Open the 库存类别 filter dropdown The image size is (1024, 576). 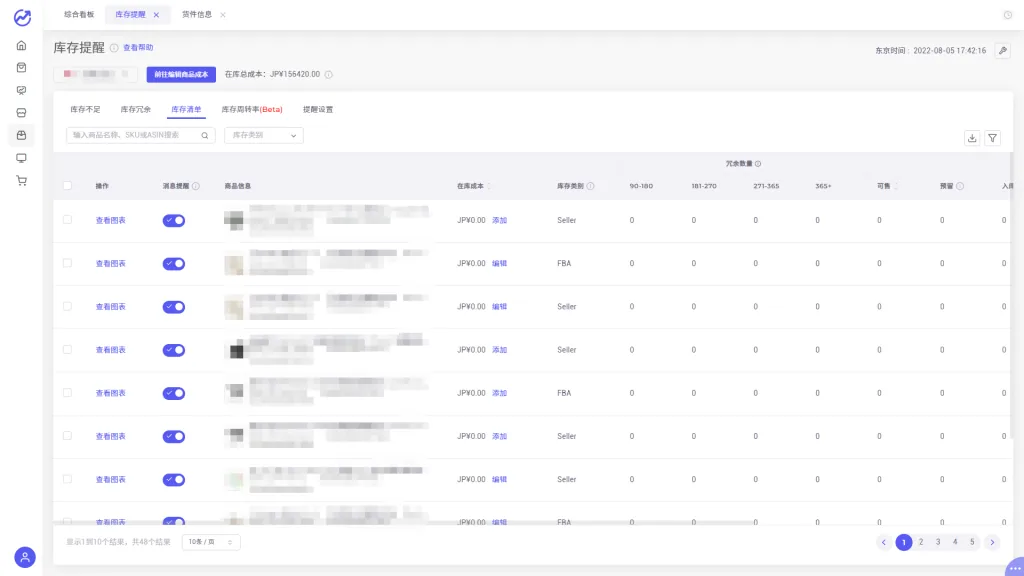pyautogui.click(x=264, y=135)
